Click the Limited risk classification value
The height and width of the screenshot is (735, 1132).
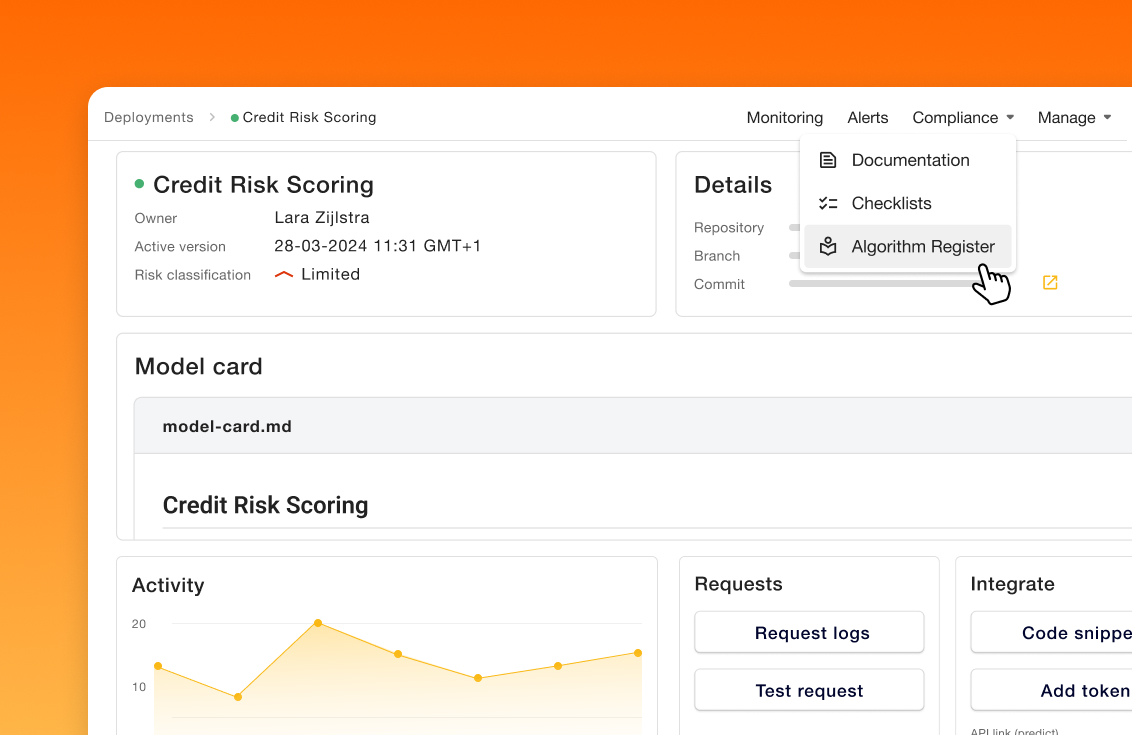(331, 274)
